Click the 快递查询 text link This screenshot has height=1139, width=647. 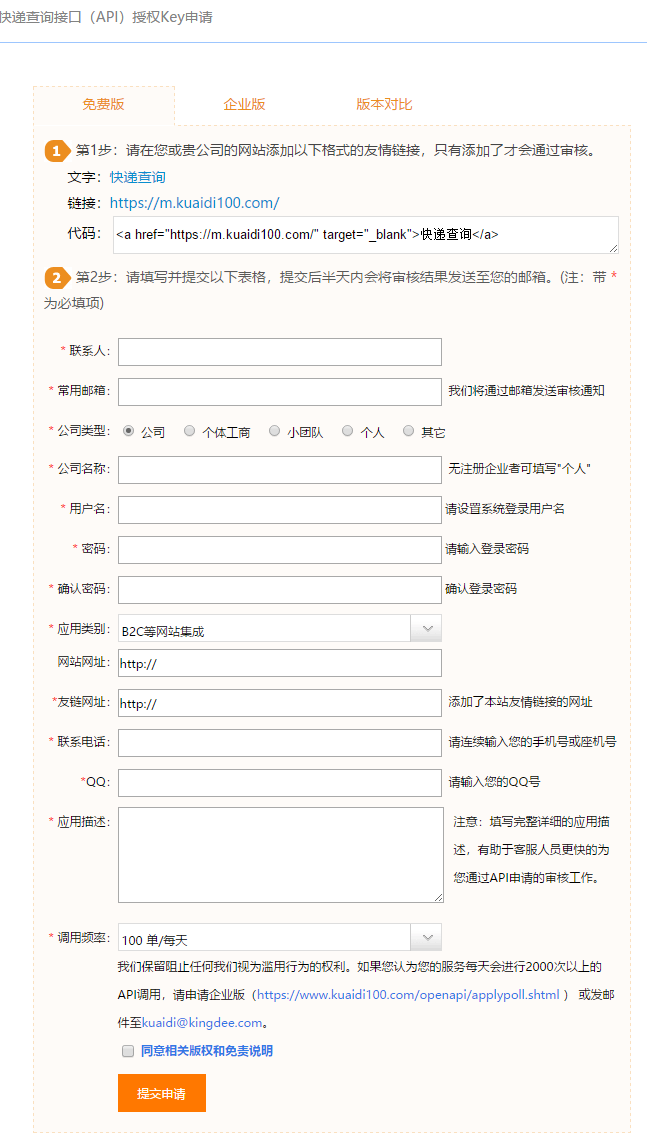pos(137,177)
